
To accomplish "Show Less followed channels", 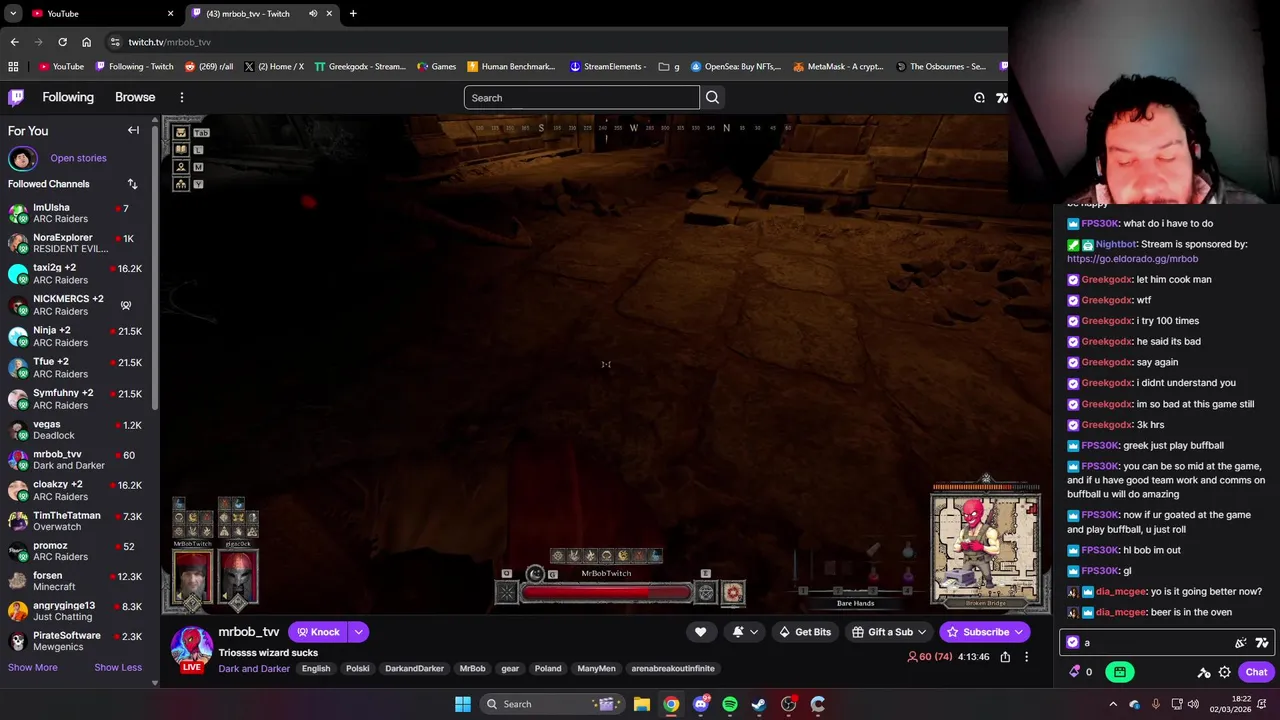I will tap(118, 667).
